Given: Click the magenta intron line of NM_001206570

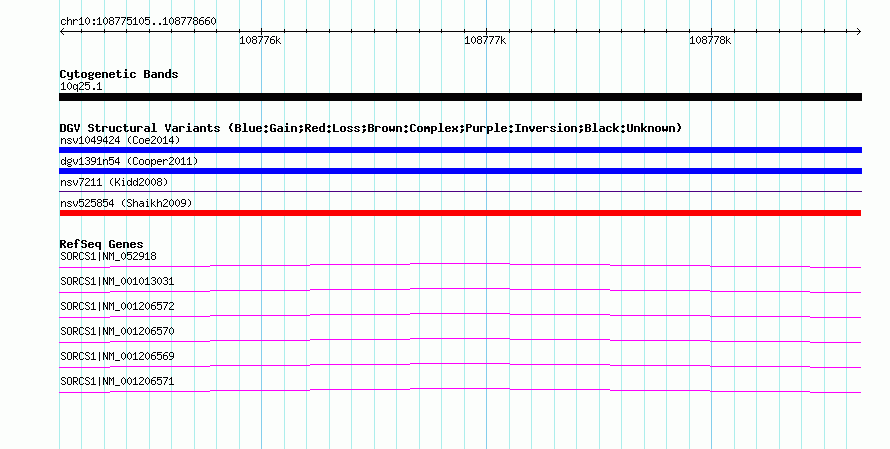Looking at the screenshot, I should pyautogui.click(x=460, y=338).
